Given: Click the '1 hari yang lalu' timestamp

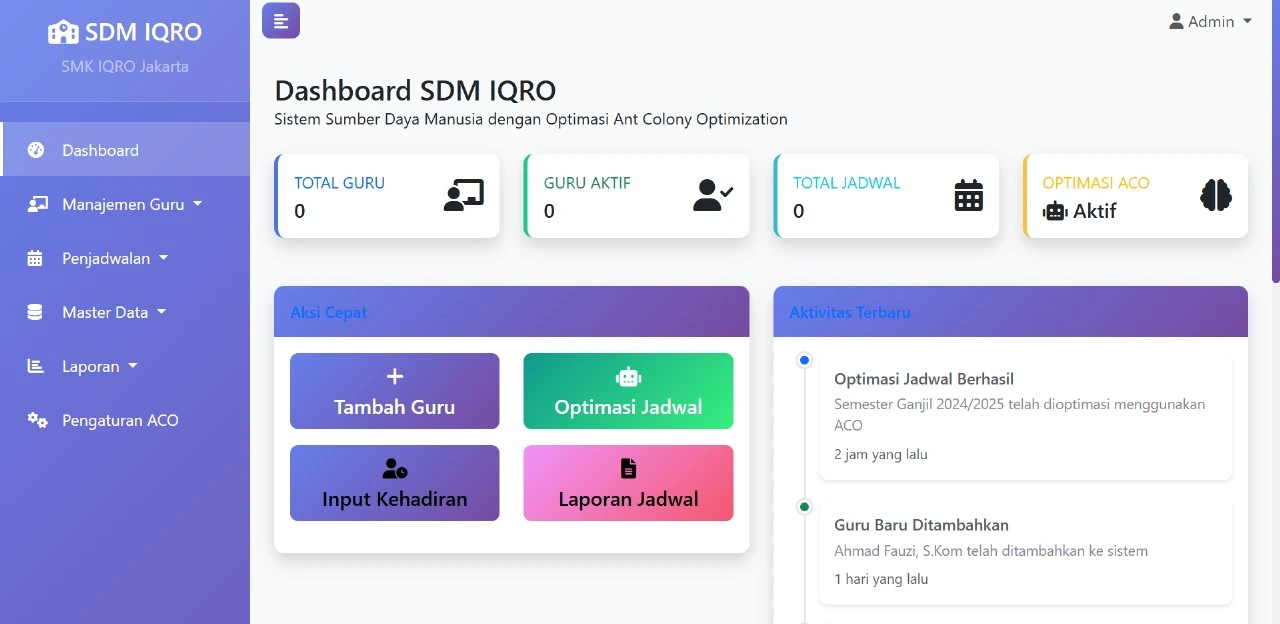Looking at the screenshot, I should coord(881,579).
